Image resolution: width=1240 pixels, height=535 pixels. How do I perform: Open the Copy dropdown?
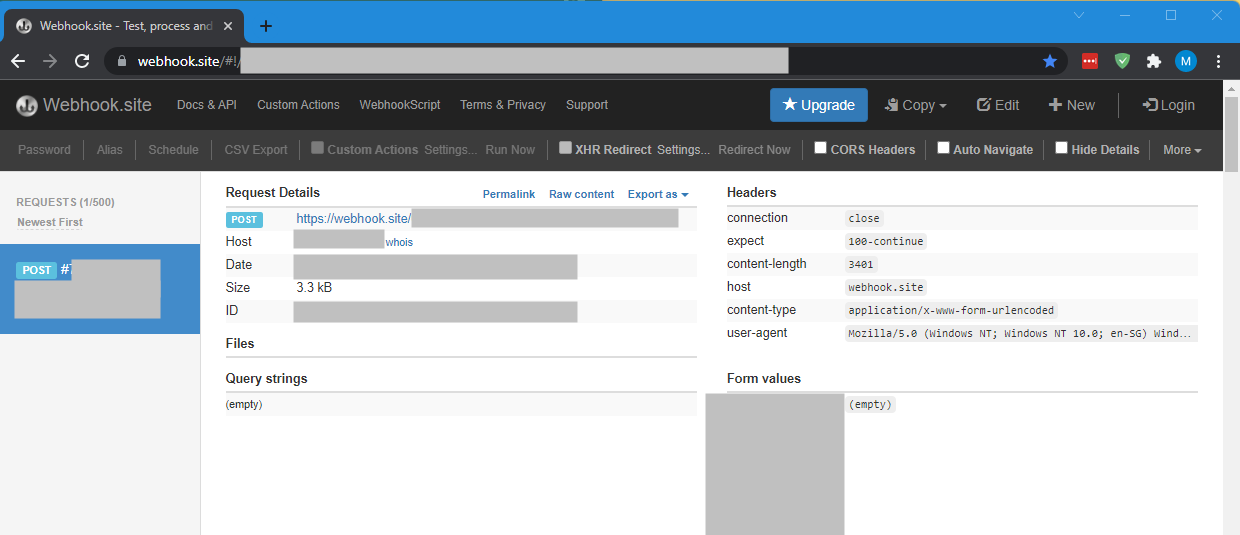click(x=915, y=105)
